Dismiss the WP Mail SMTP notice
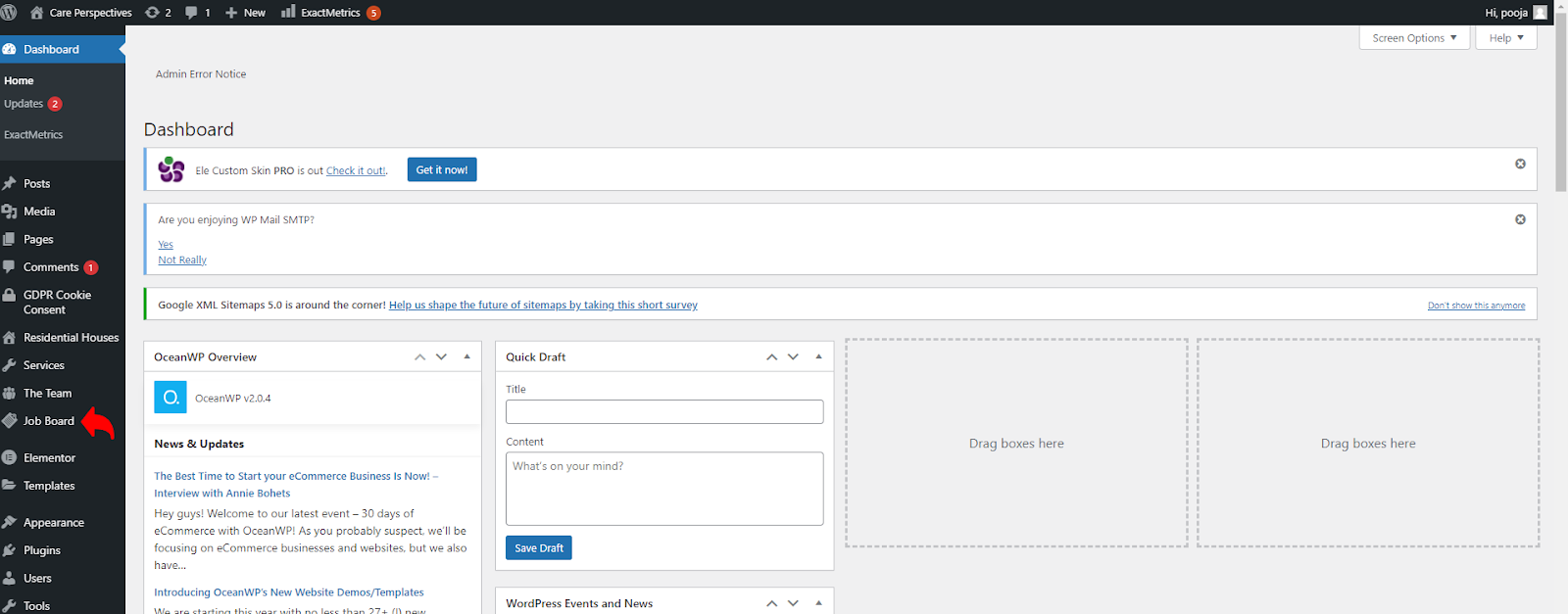The width and height of the screenshot is (1568, 614). [1520, 219]
